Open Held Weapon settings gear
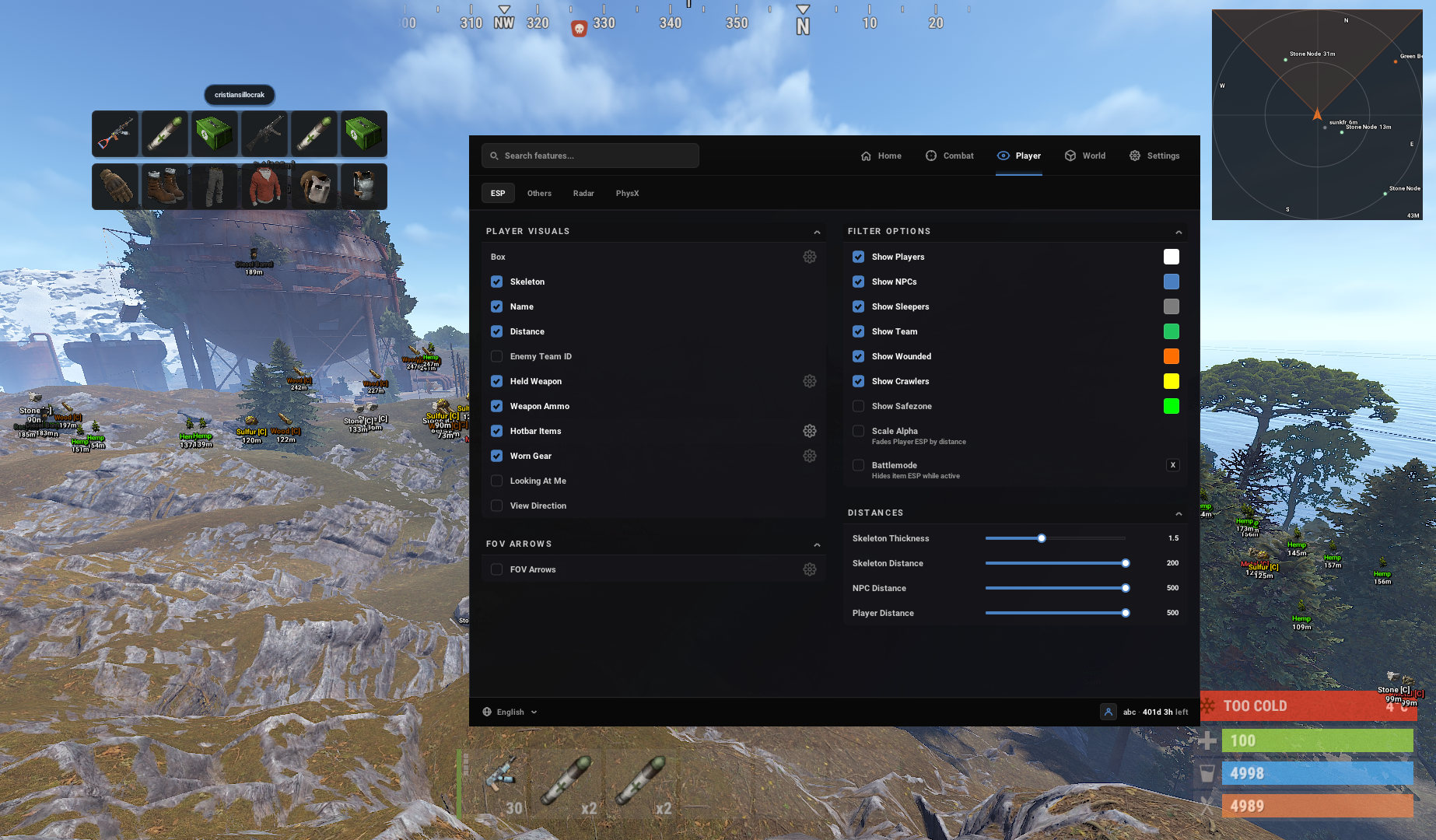This screenshot has height=840, width=1436. point(810,381)
